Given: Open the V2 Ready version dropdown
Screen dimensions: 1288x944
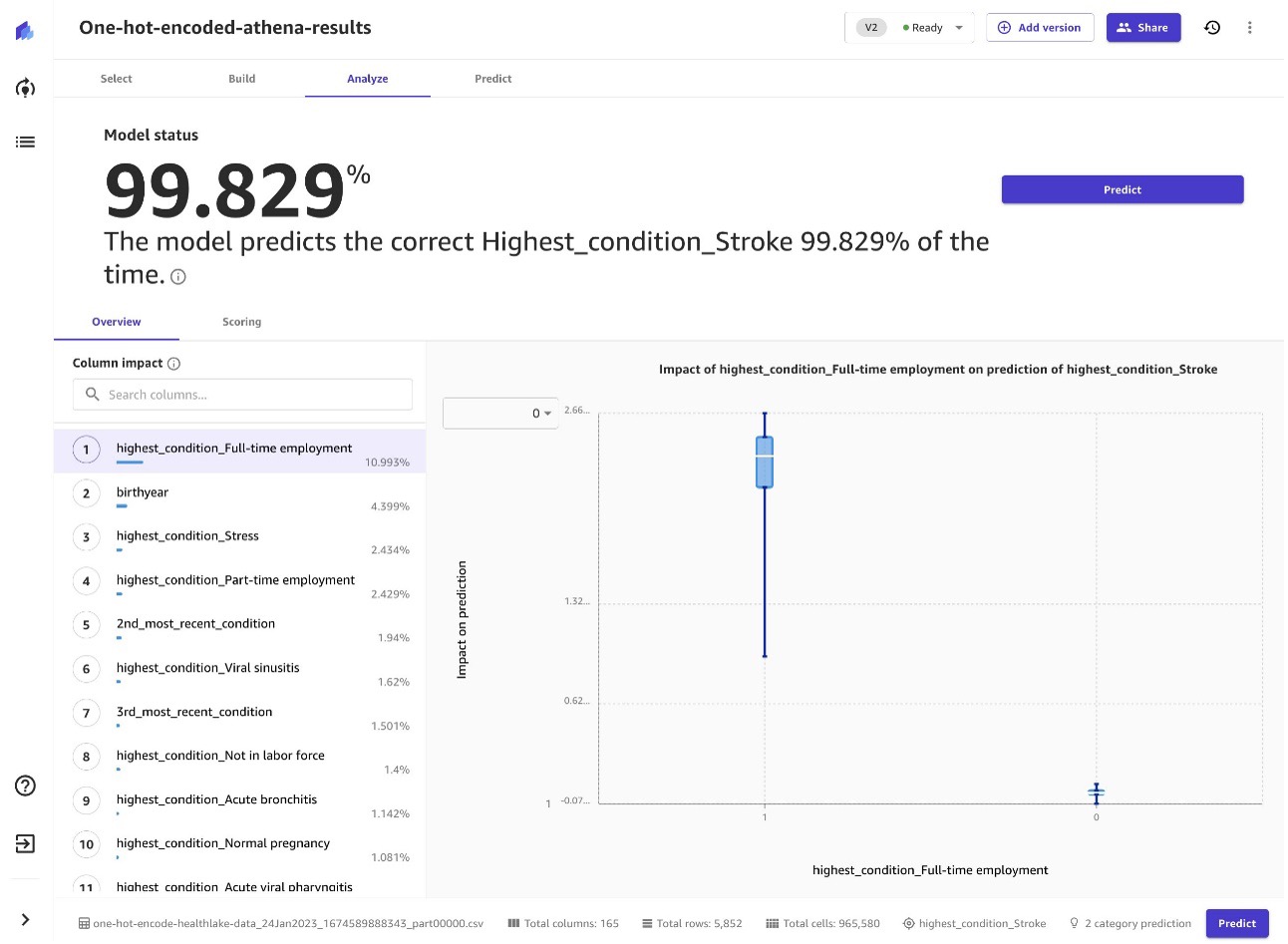Looking at the screenshot, I should click(909, 28).
